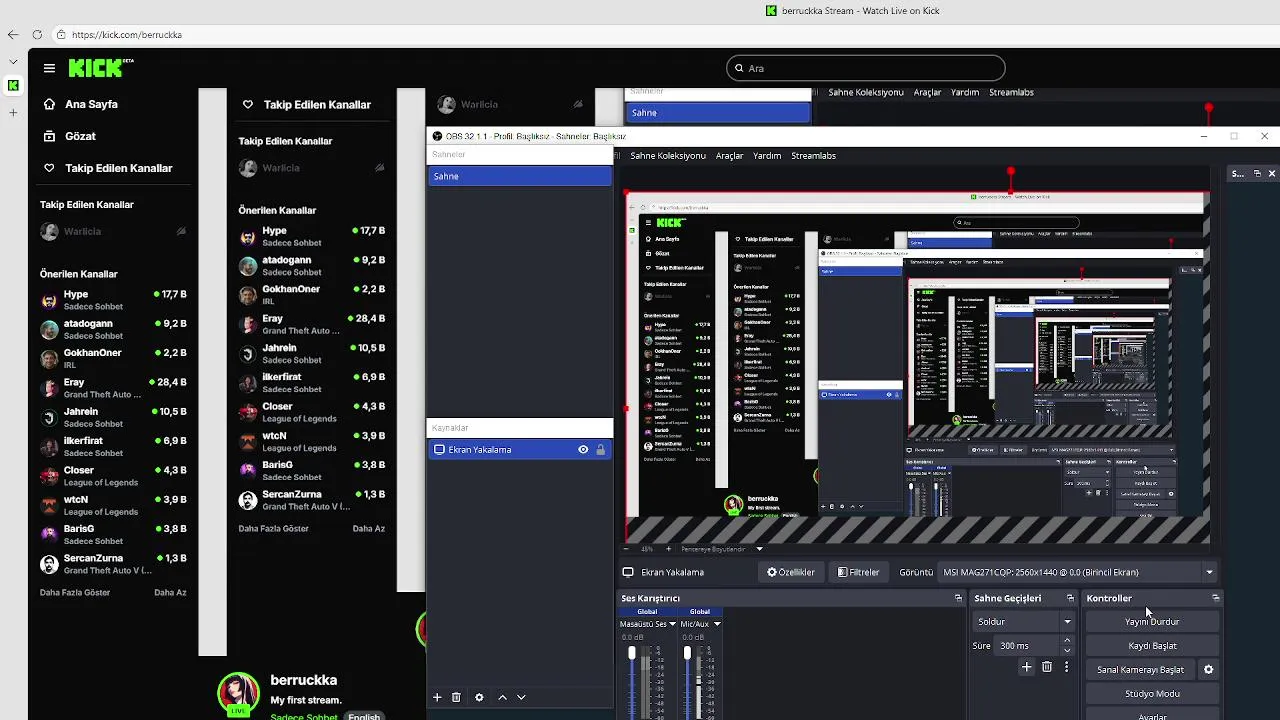Pop out the Kontroller dock
The width and height of the screenshot is (1280, 720).
1216,598
